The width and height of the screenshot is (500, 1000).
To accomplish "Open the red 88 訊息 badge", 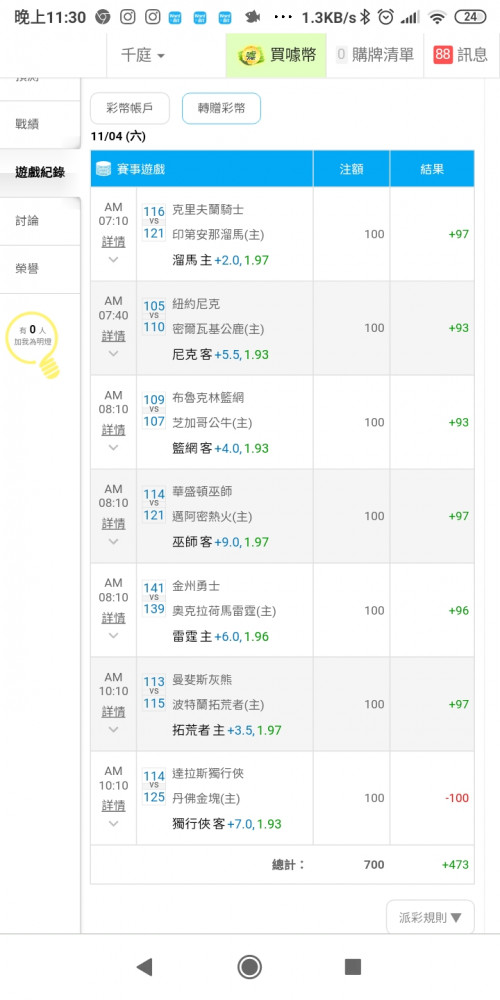I will [x=461, y=55].
